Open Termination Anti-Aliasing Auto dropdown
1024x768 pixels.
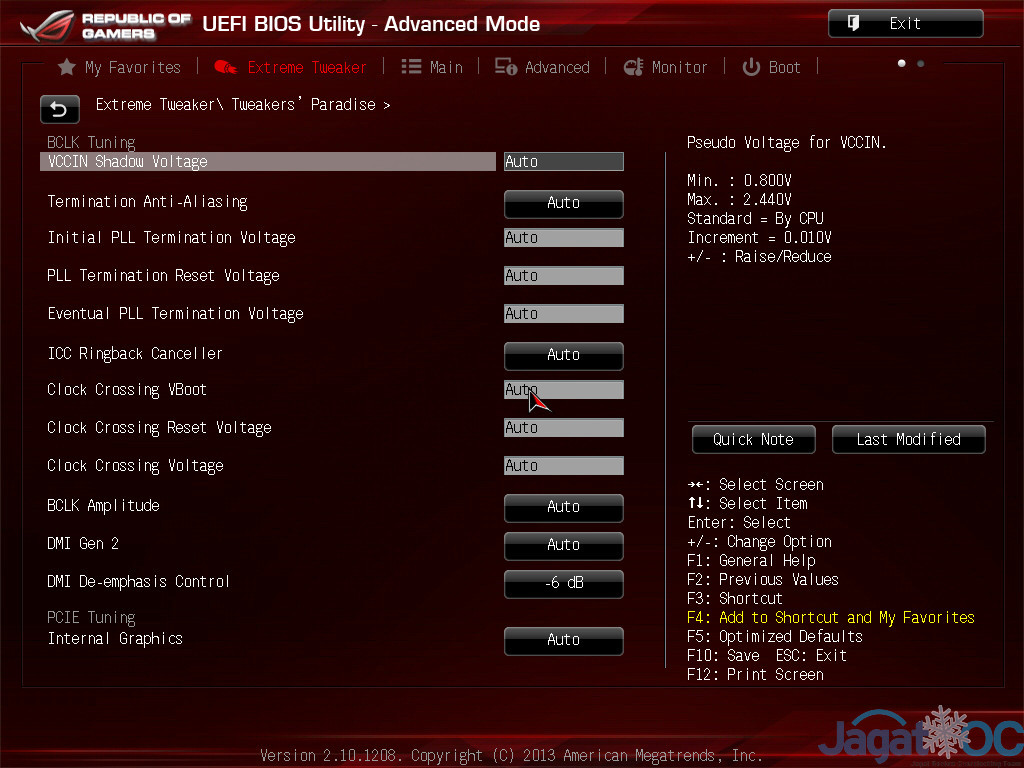click(x=564, y=203)
